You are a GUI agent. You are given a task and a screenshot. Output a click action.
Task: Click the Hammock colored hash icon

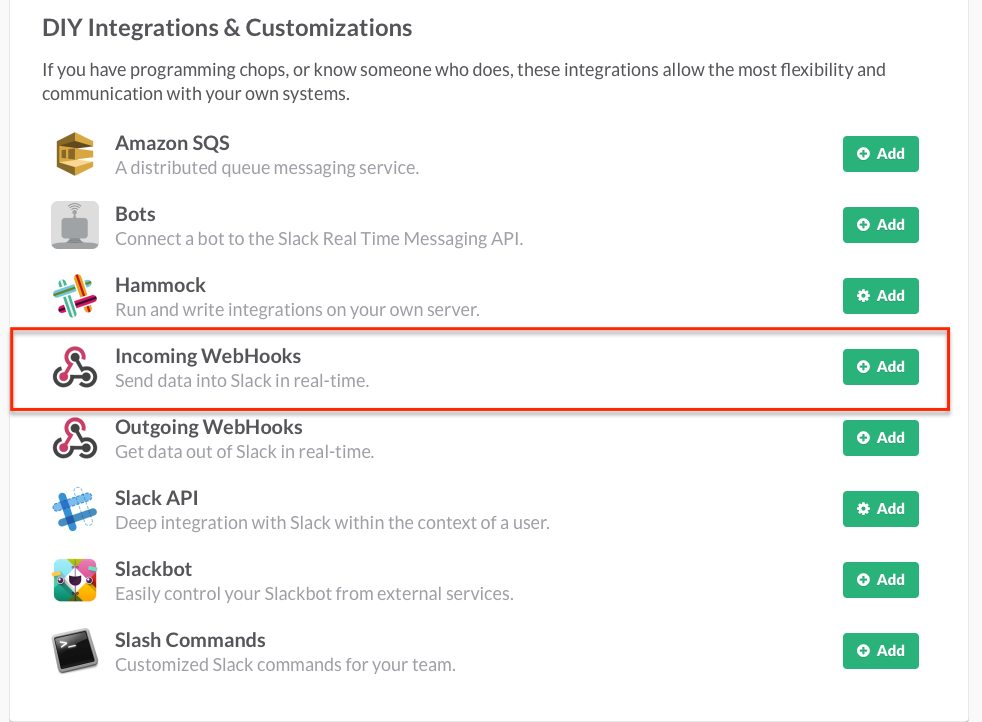coord(74,295)
